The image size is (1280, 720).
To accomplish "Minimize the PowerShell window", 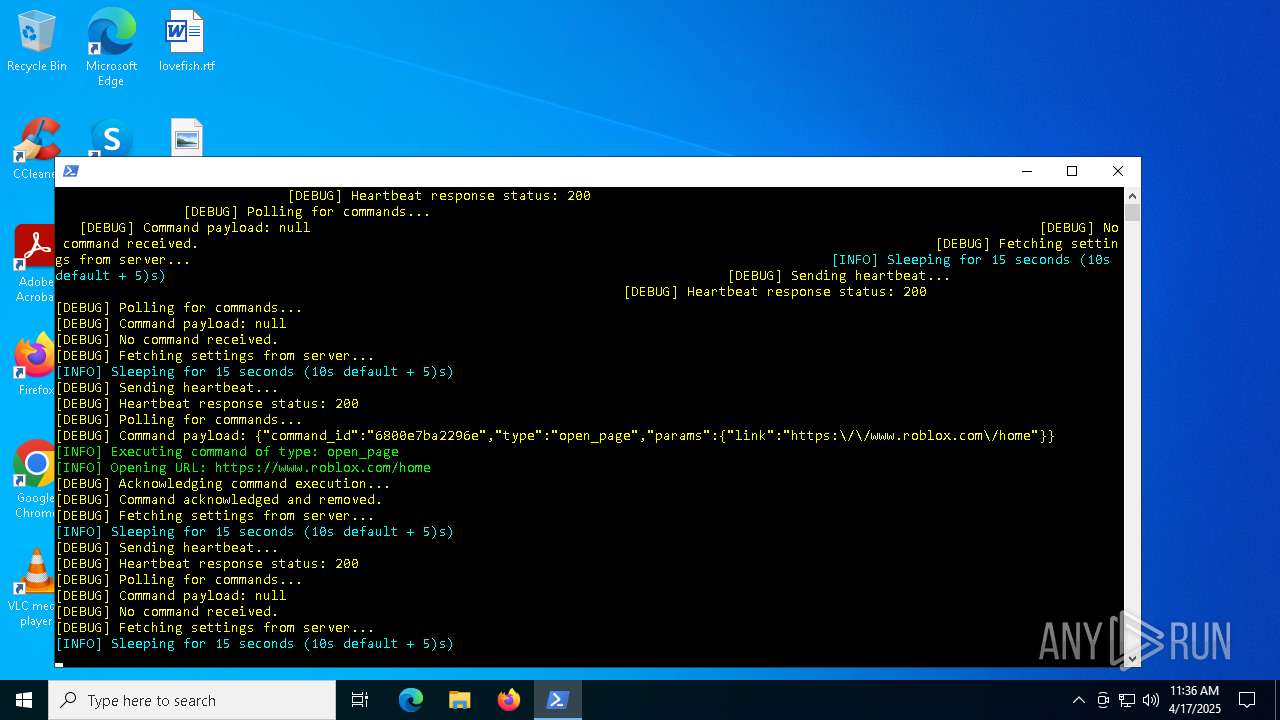I will (x=1026, y=171).
